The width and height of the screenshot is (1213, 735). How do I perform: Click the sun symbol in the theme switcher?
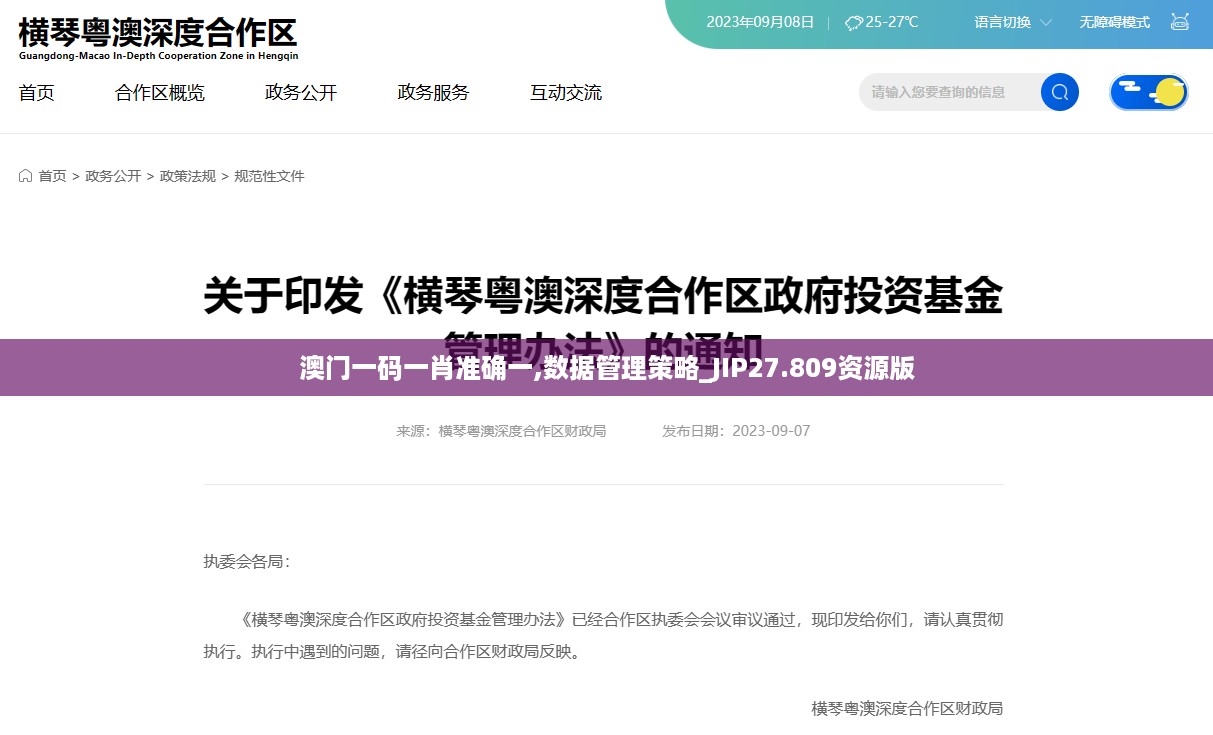1168,91
